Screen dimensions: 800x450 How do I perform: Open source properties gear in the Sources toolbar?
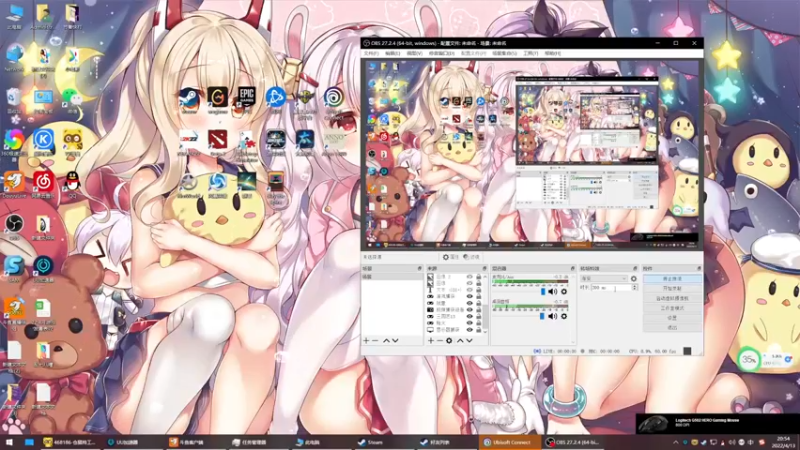(x=449, y=340)
